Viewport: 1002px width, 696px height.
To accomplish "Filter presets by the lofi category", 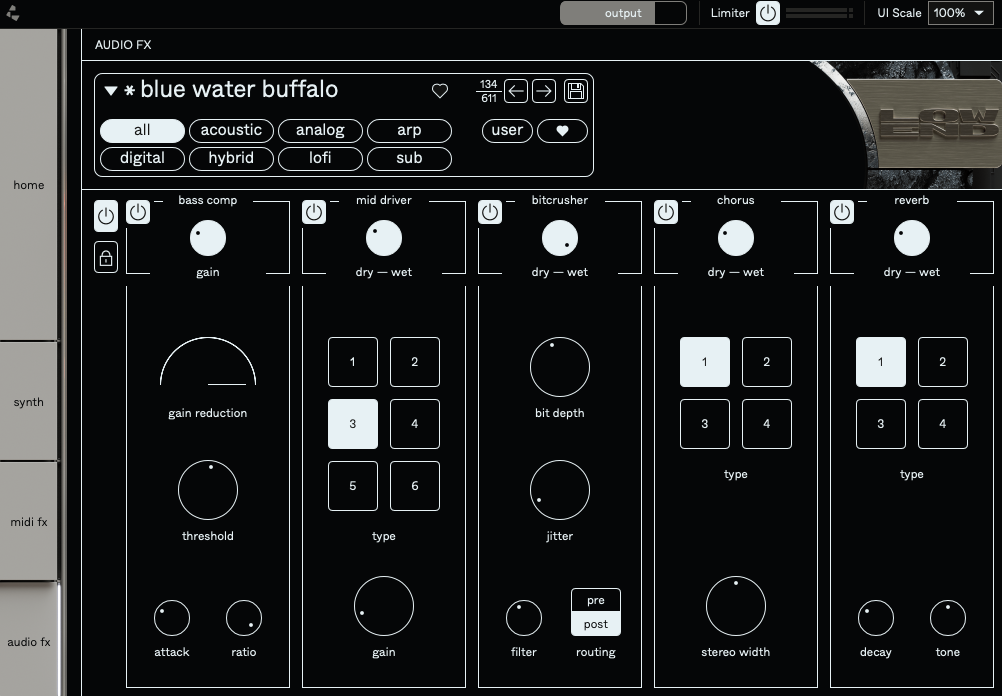I will tap(320, 158).
